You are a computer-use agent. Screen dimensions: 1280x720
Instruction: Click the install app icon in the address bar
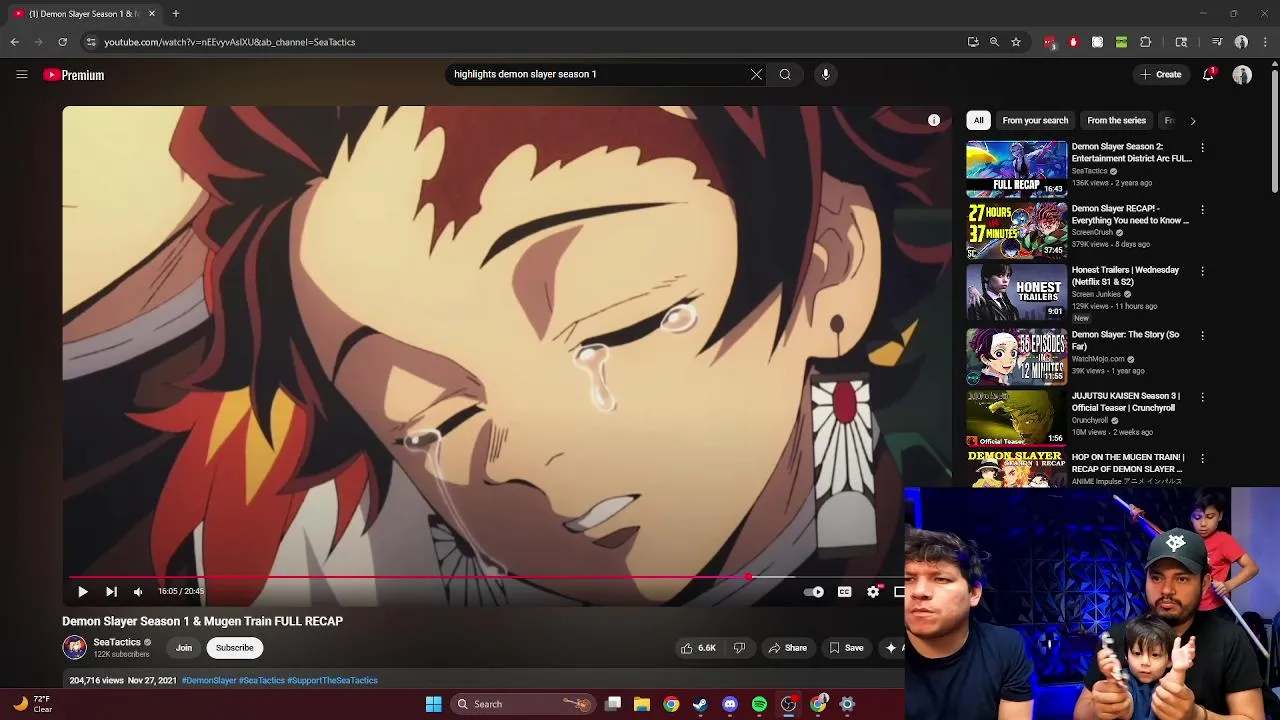coord(973,42)
